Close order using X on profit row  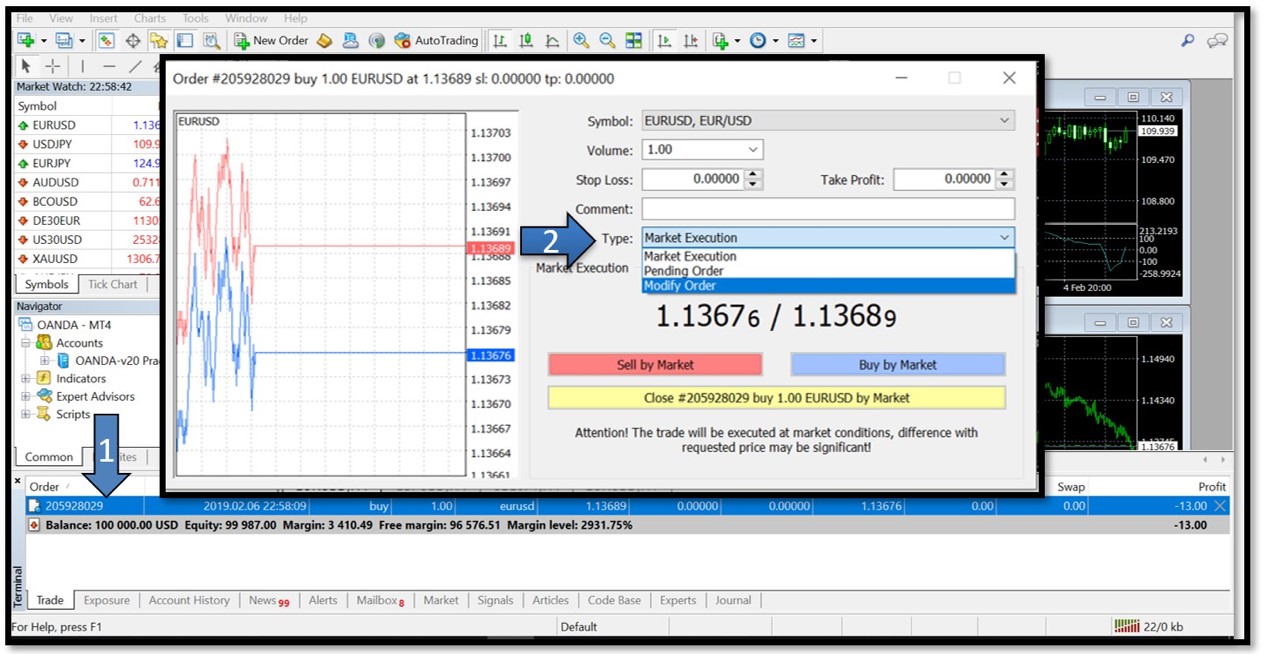pyautogui.click(x=1220, y=506)
